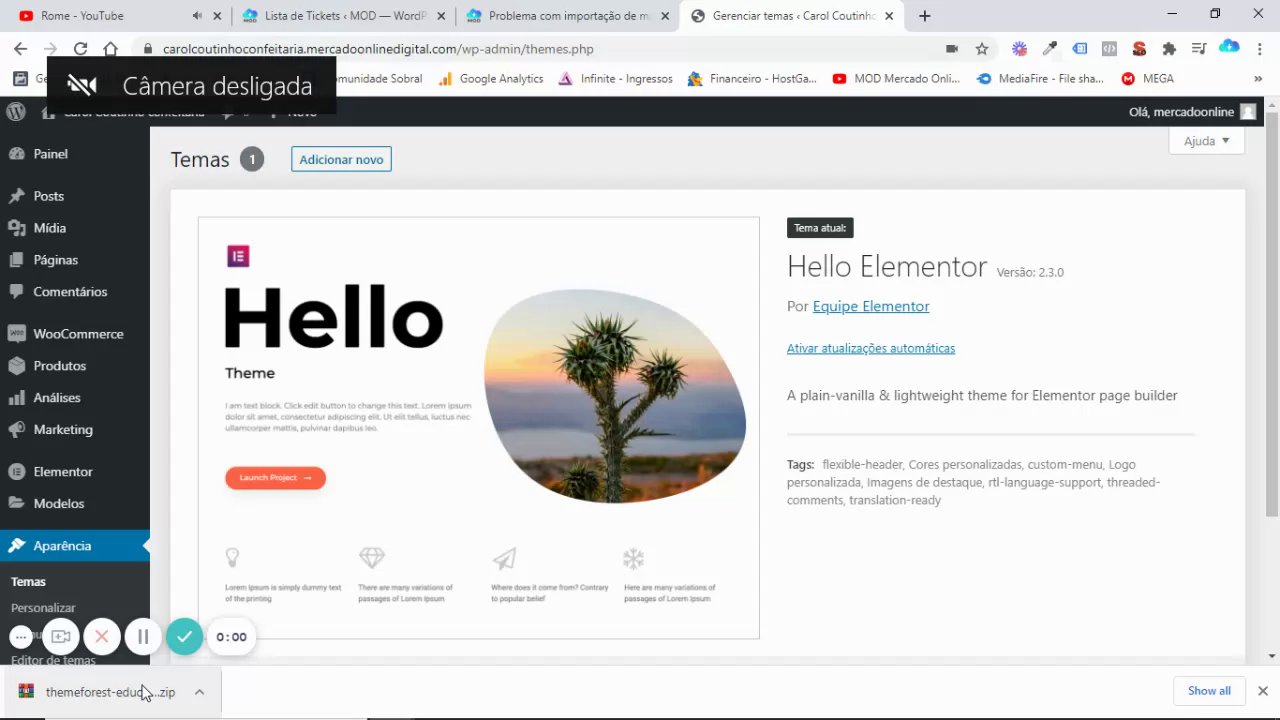1280x720 pixels.
Task: Click the red SEO extension icon
Action: pos(1139,49)
